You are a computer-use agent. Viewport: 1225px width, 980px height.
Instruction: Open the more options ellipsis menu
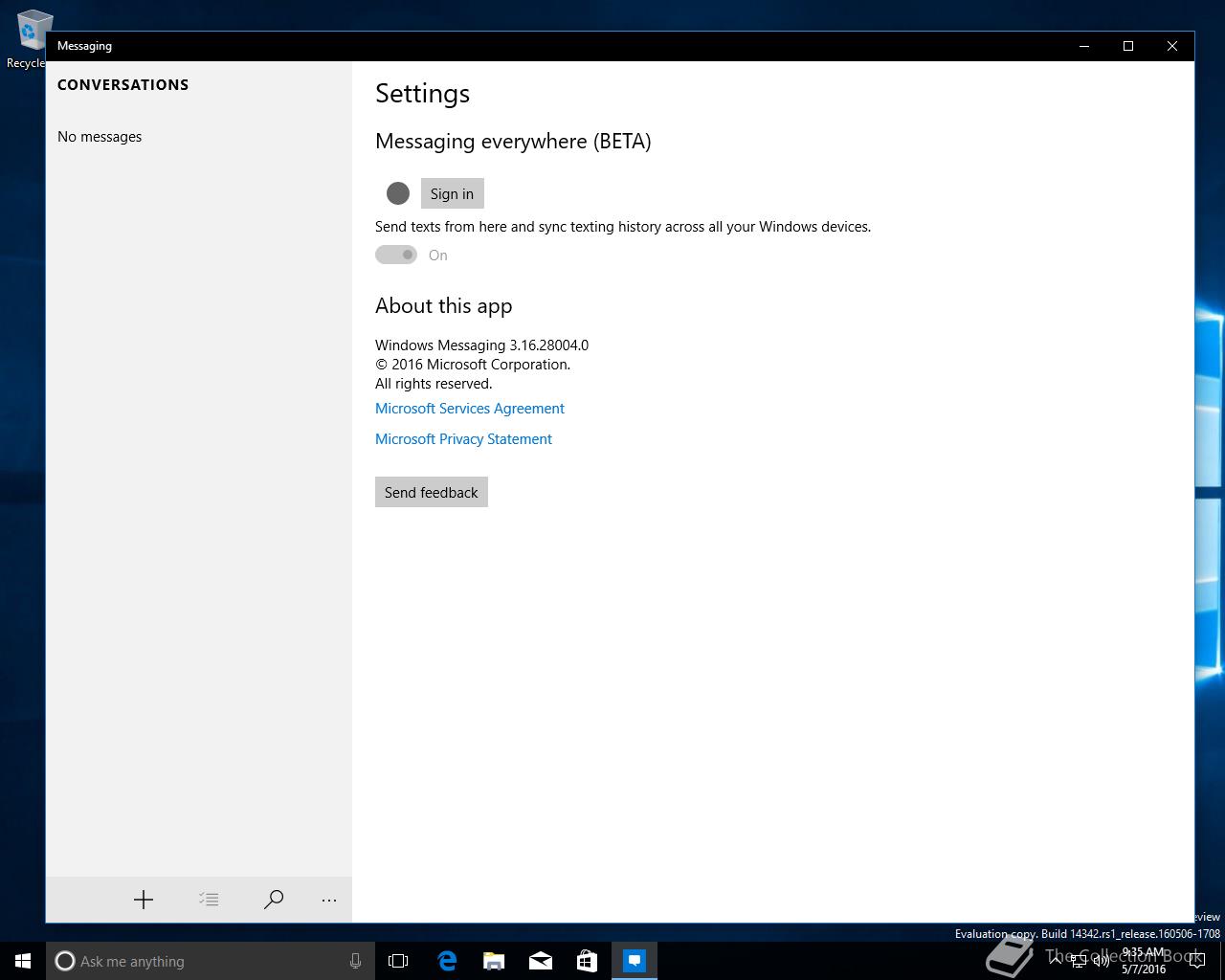tap(329, 900)
